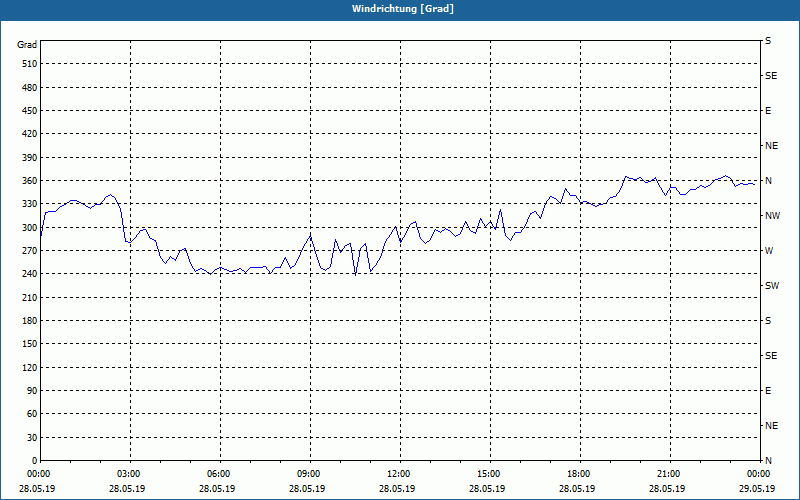Click the SW compass label
The height and width of the screenshot is (500, 800).
(x=772, y=286)
